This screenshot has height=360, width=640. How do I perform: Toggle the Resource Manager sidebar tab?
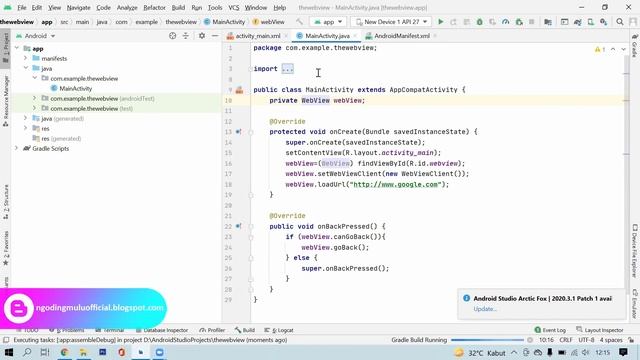(5, 101)
